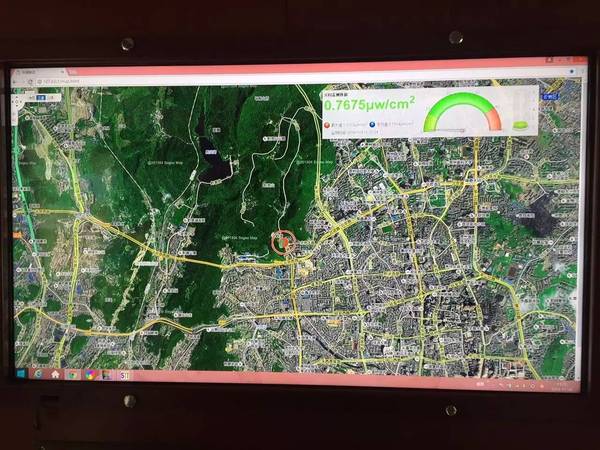This screenshot has width=600, height=450.
Task: Select the first browser tab
Action: click(39, 72)
